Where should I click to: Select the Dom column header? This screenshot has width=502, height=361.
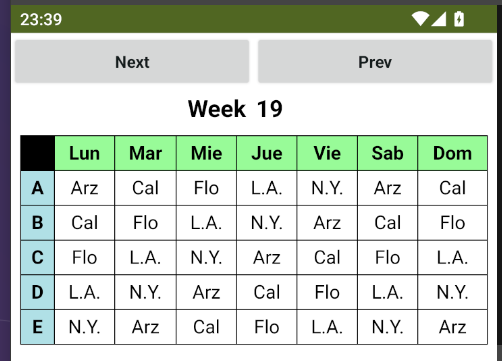point(453,153)
